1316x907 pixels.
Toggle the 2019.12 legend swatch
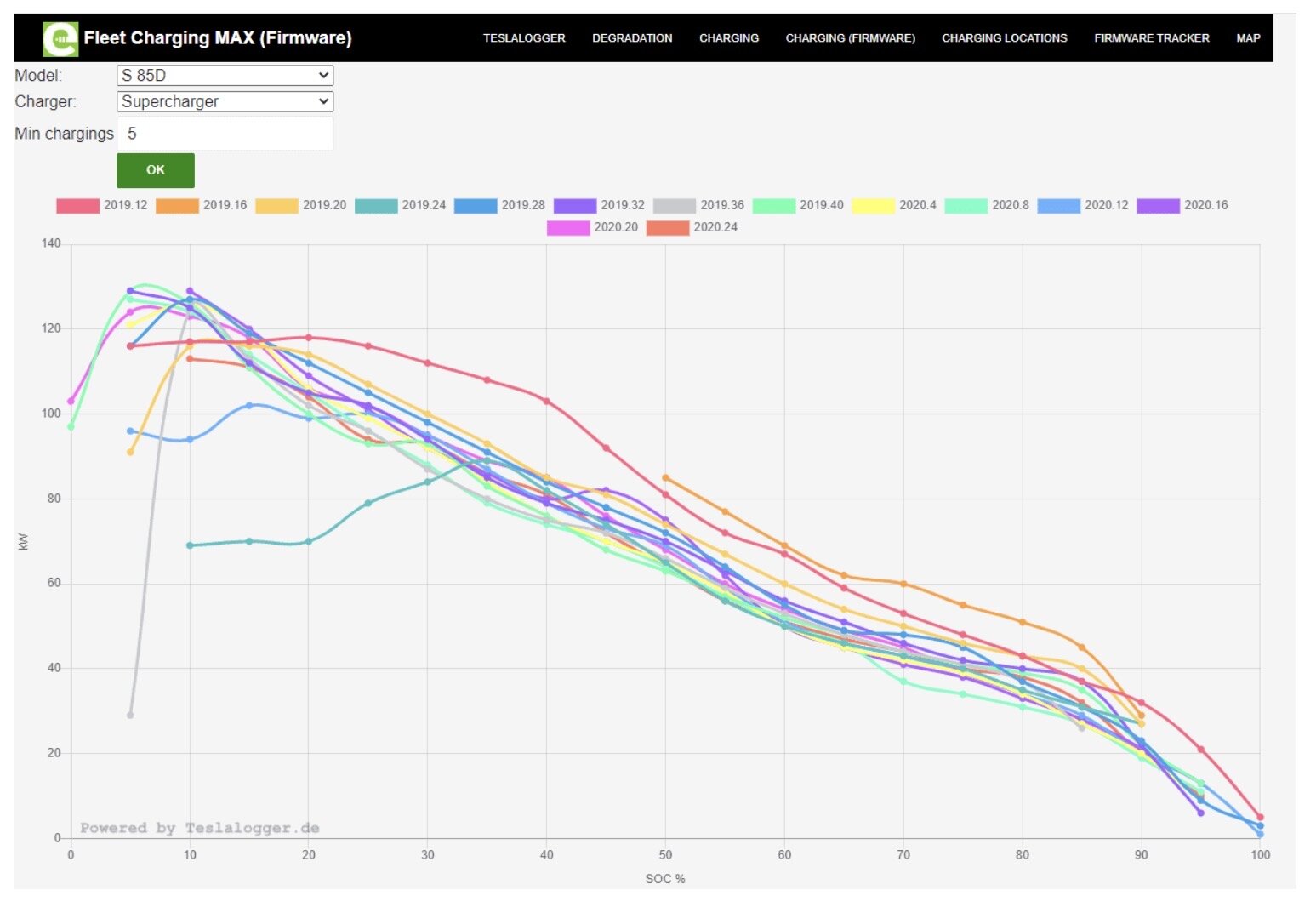(x=77, y=206)
